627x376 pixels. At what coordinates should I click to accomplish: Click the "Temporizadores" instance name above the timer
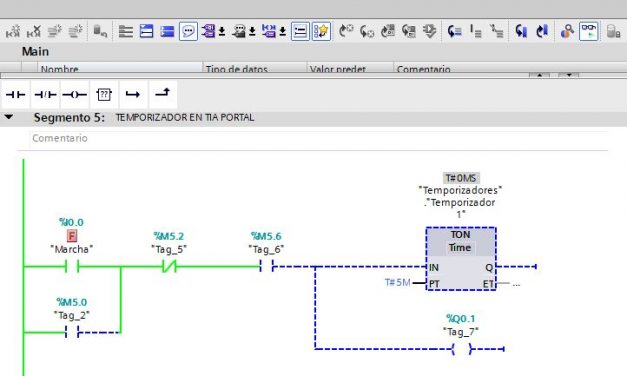(x=460, y=190)
